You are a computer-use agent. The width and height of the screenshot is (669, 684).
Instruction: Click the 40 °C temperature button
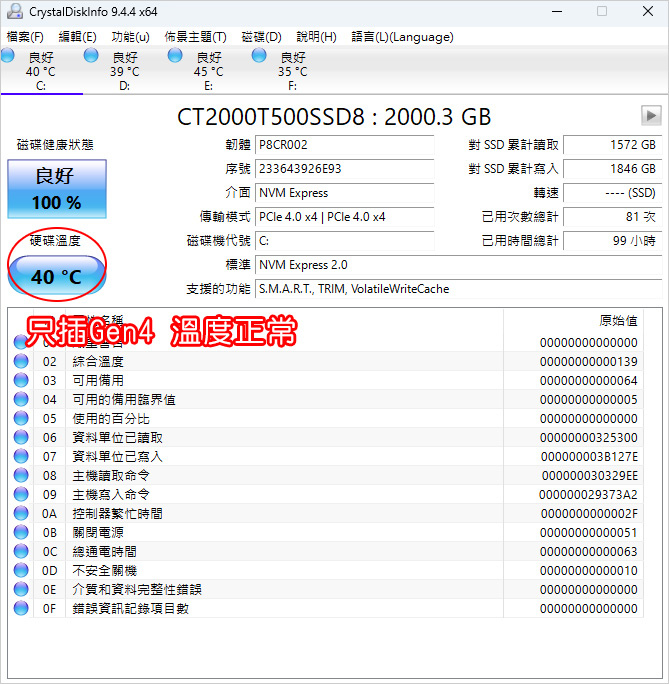(57, 276)
